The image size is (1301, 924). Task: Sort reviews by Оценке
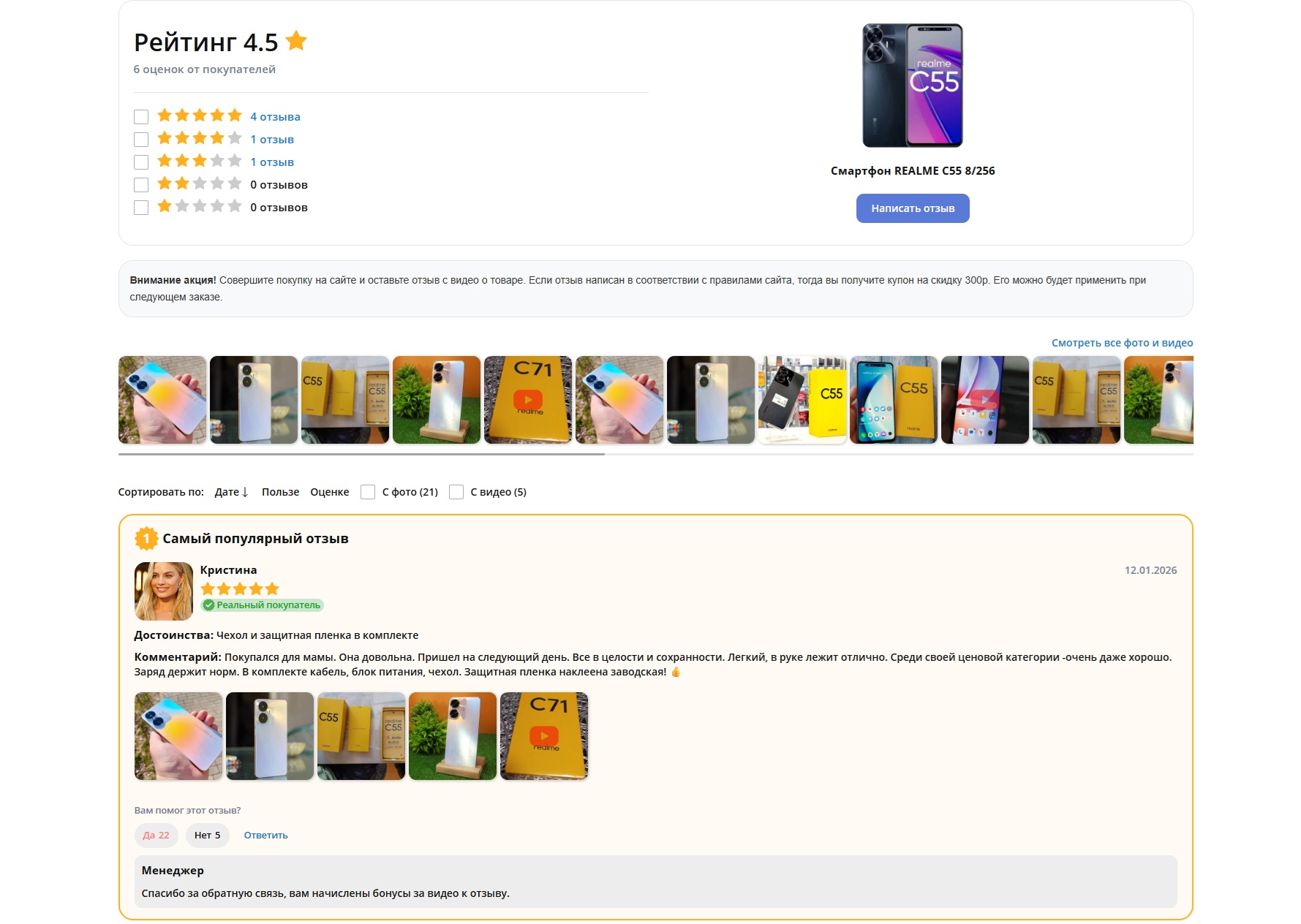330,492
